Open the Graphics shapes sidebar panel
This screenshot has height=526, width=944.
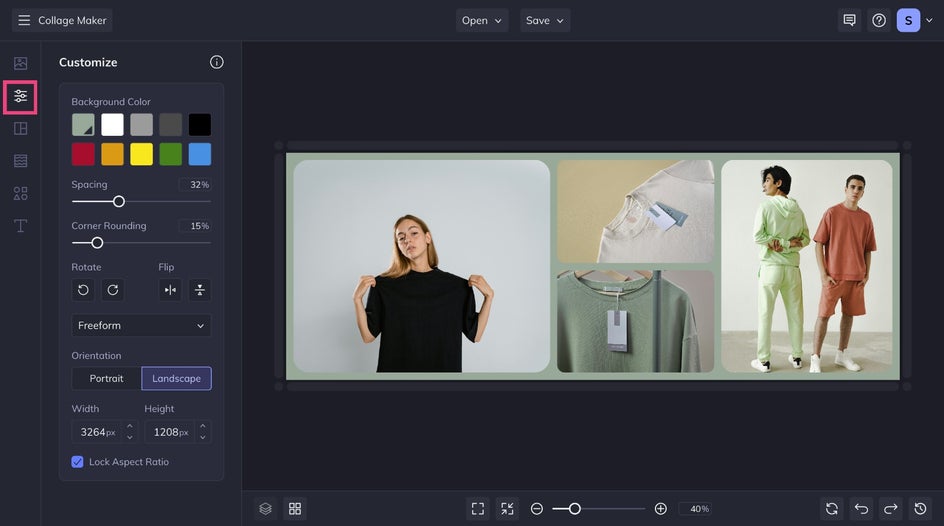pos(20,193)
